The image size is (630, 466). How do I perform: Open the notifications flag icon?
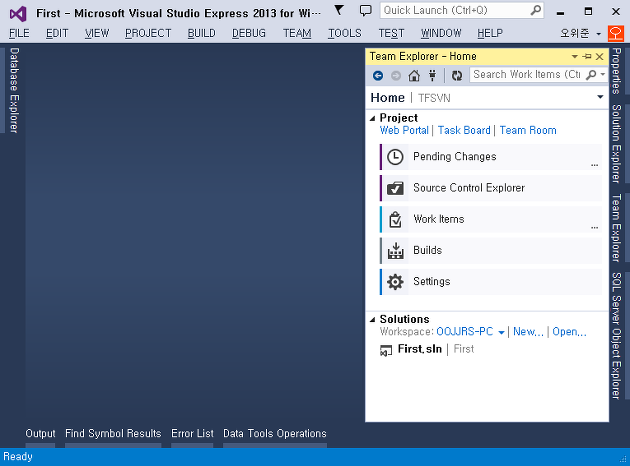point(339,10)
